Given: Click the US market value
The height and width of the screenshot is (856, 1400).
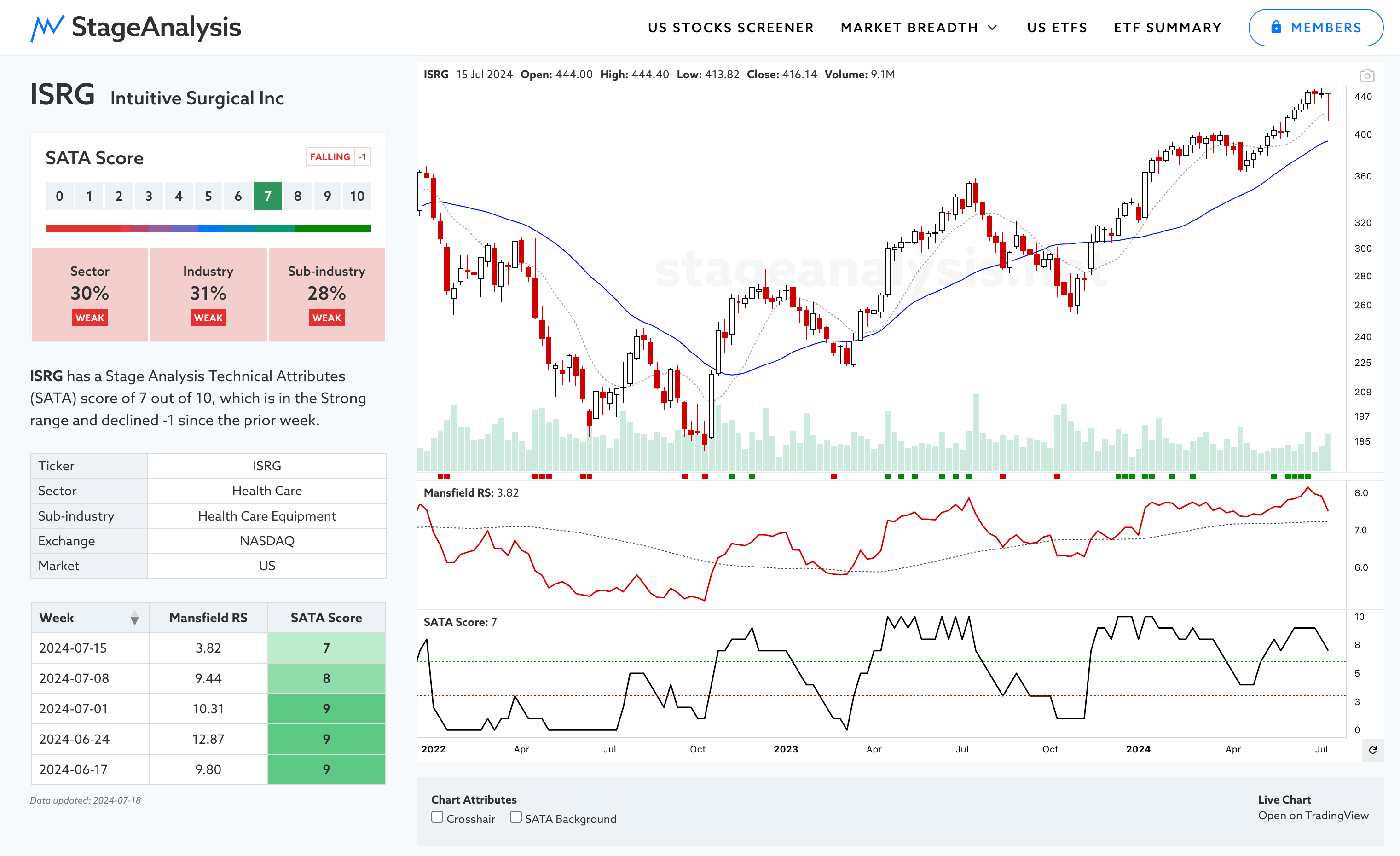Looking at the screenshot, I should 267,566.
